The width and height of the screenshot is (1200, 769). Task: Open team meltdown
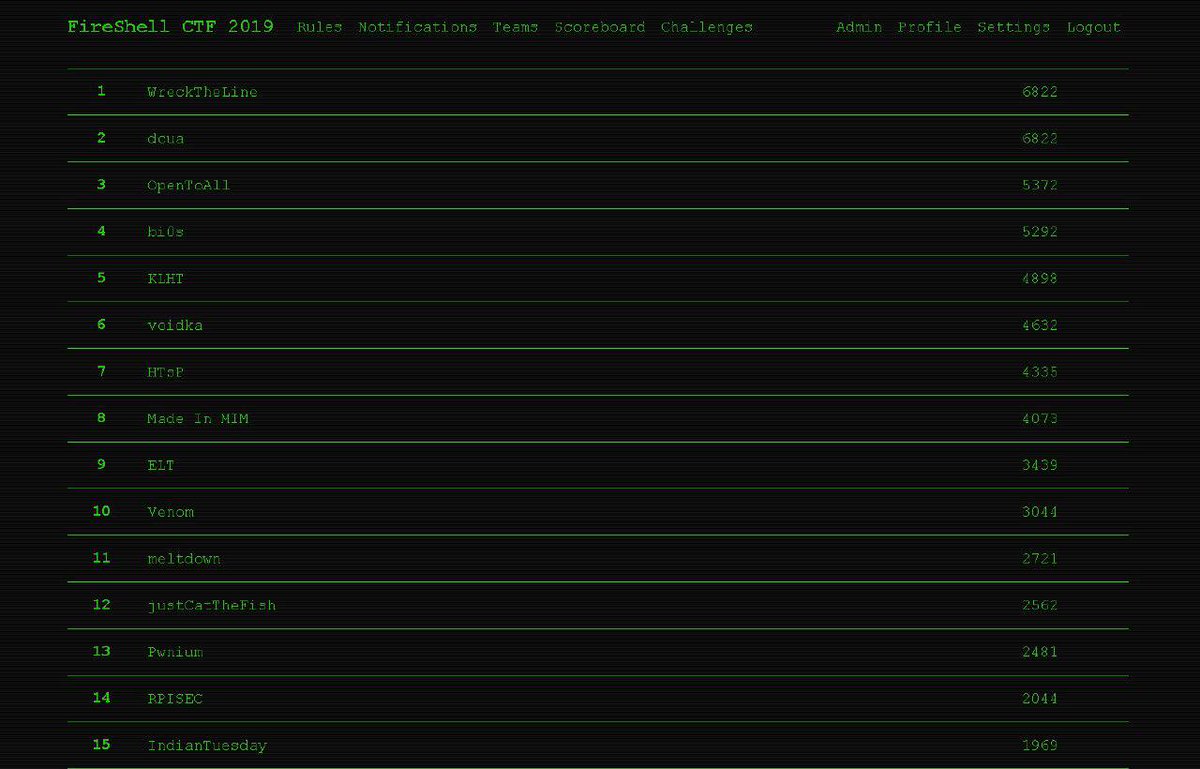point(184,559)
